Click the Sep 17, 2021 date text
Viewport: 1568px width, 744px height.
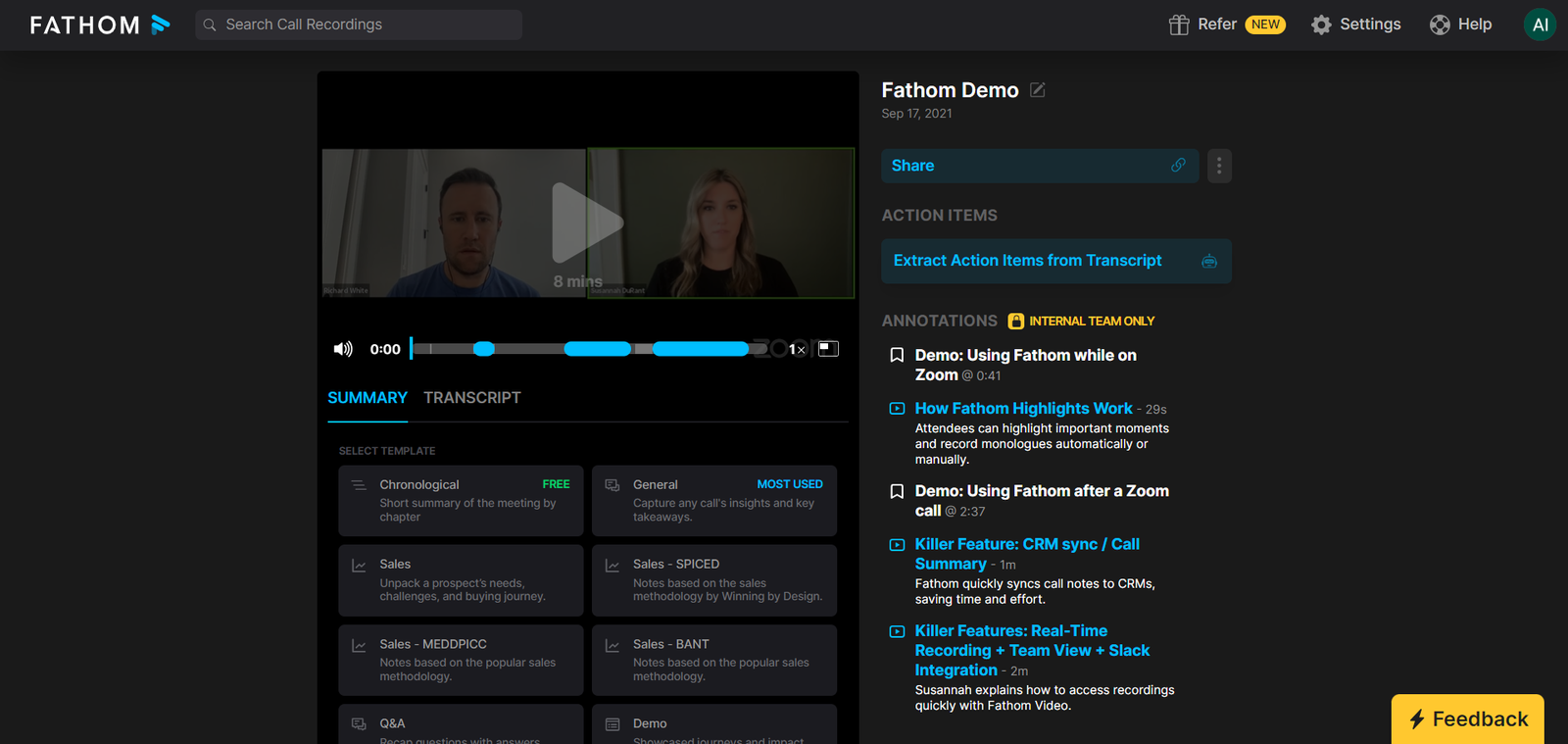coord(916,114)
